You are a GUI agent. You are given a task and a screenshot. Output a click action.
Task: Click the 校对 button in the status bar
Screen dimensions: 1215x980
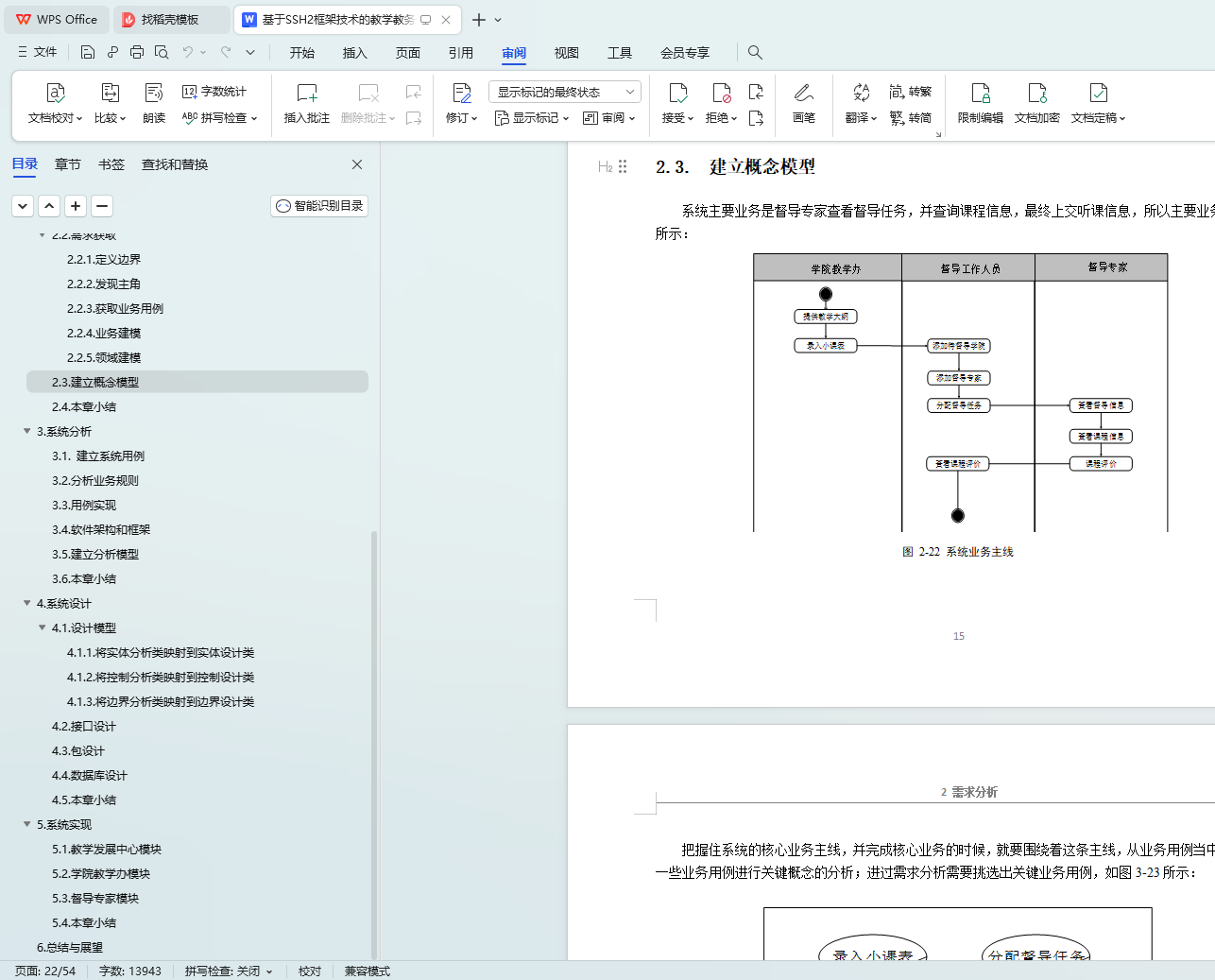[x=310, y=971]
